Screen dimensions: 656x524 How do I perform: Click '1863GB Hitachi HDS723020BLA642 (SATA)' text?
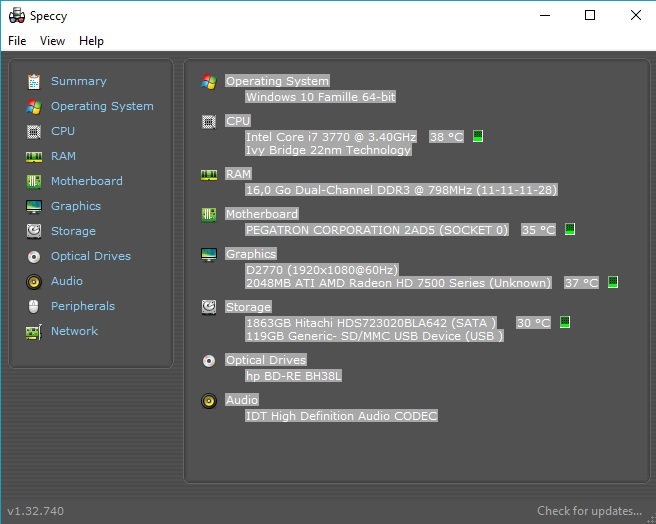point(371,323)
